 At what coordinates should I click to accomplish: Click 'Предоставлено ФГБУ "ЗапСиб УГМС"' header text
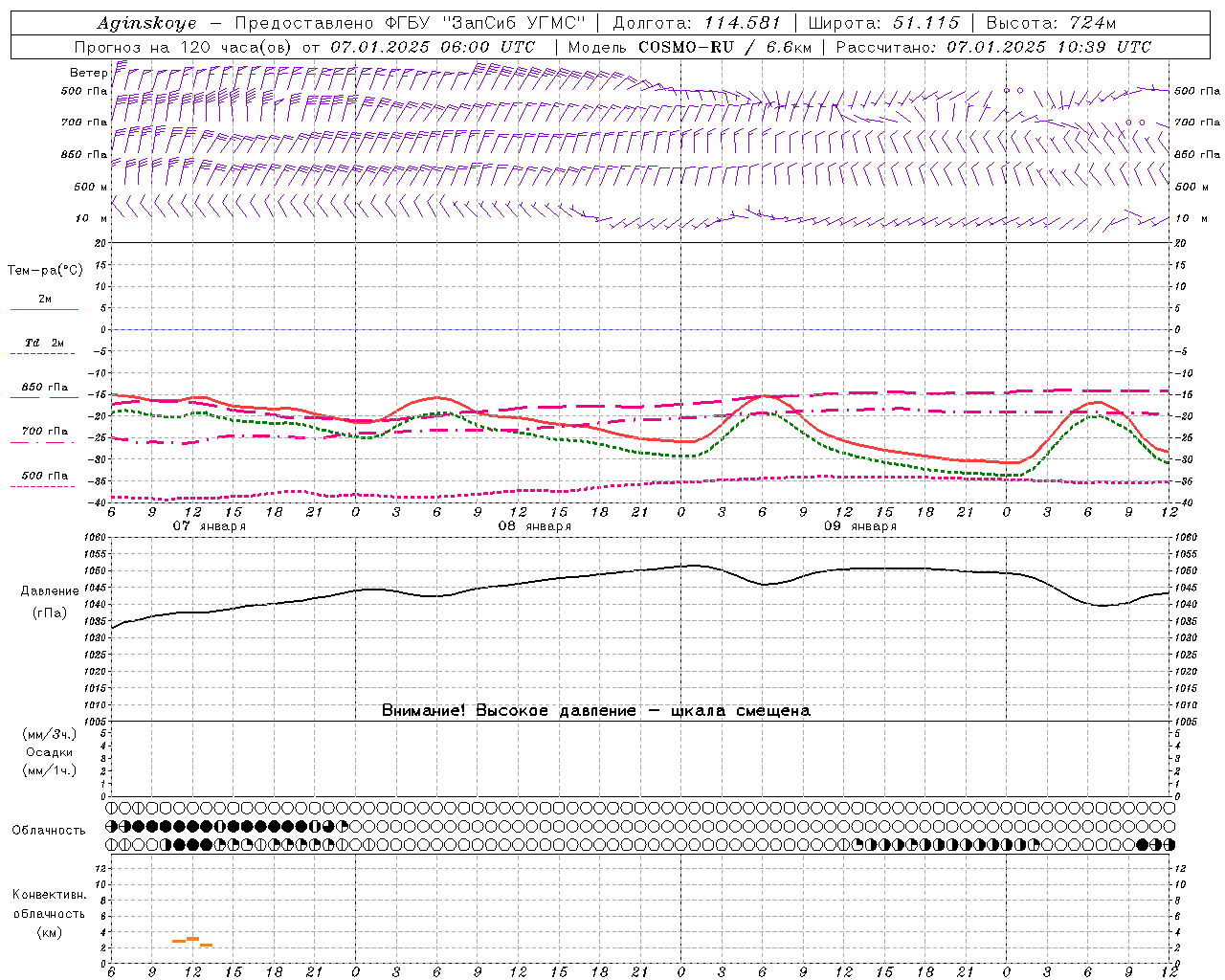(410, 23)
